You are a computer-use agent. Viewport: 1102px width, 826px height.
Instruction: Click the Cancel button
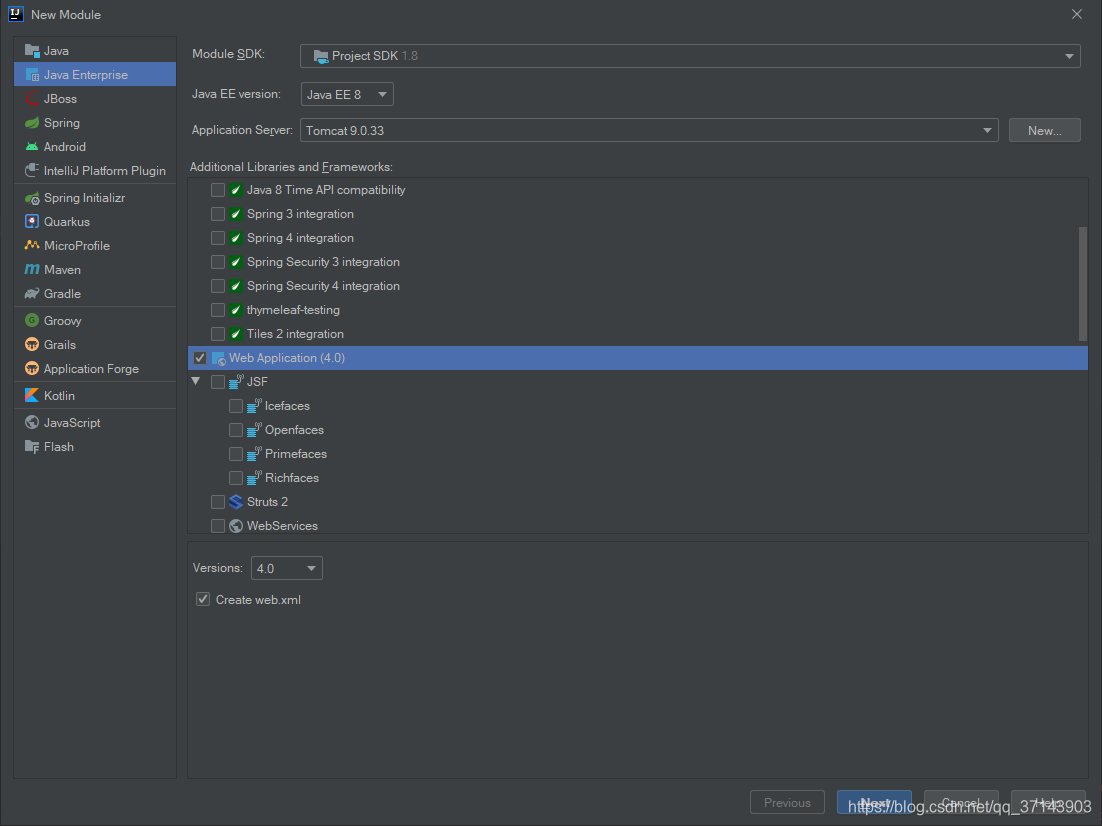click(961, 802)
